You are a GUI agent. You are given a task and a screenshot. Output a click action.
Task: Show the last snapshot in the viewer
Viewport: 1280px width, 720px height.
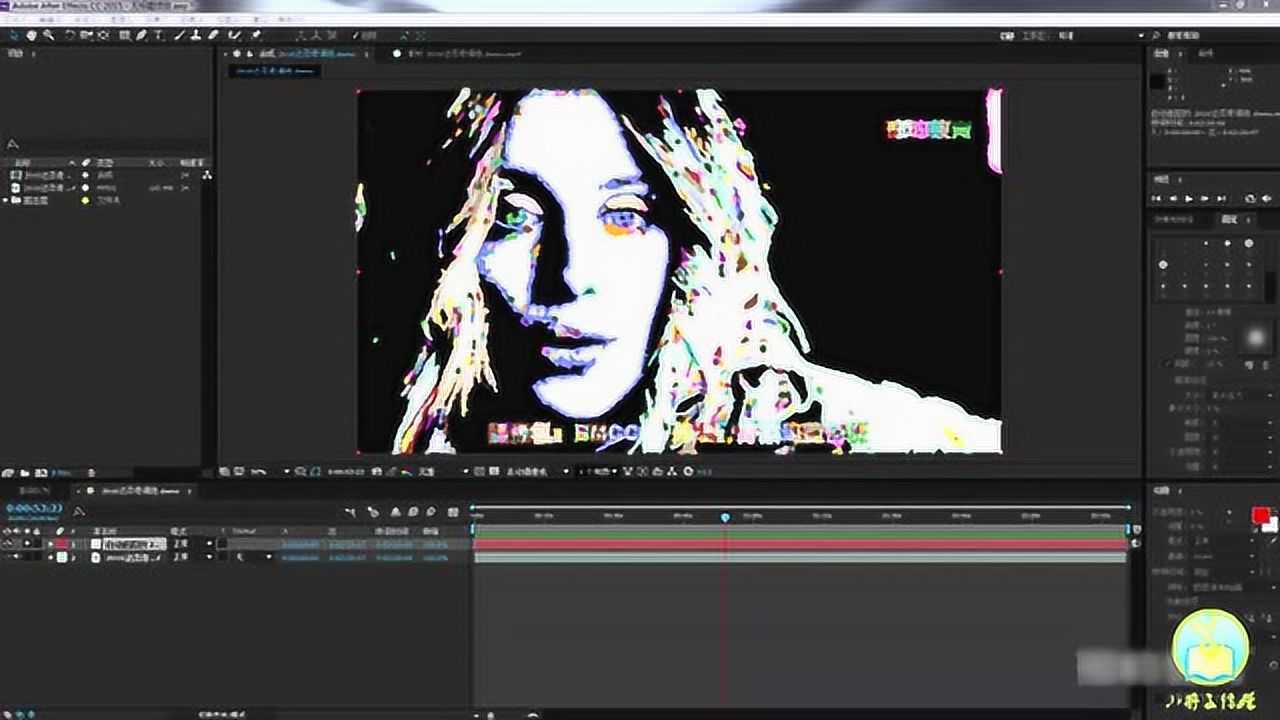click(393, 471)
